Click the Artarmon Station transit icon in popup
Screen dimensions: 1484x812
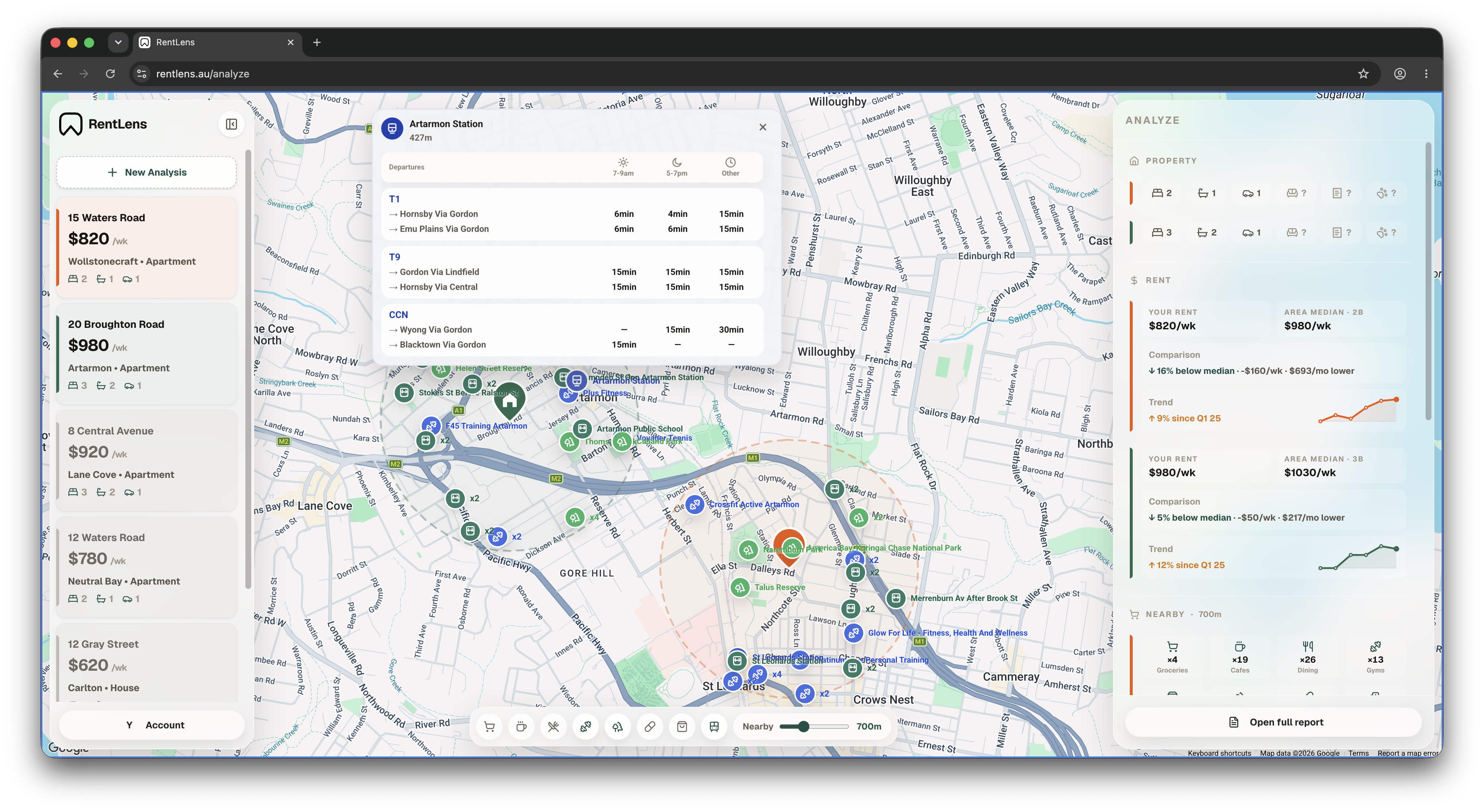392,129
